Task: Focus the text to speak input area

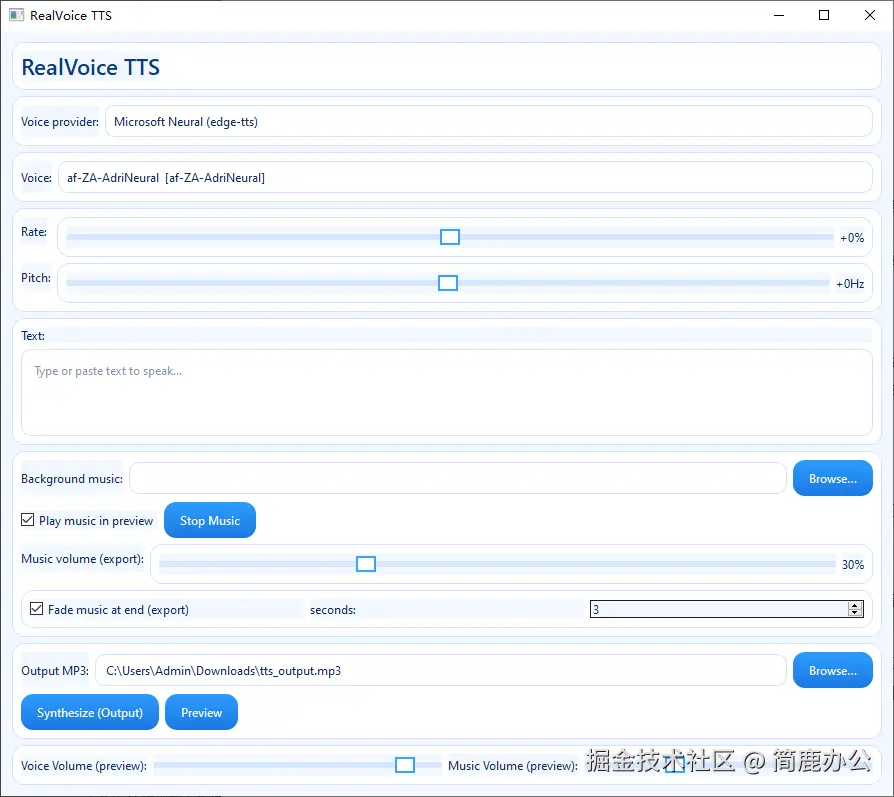Action: pyautogui.click(x=446, y=393)
